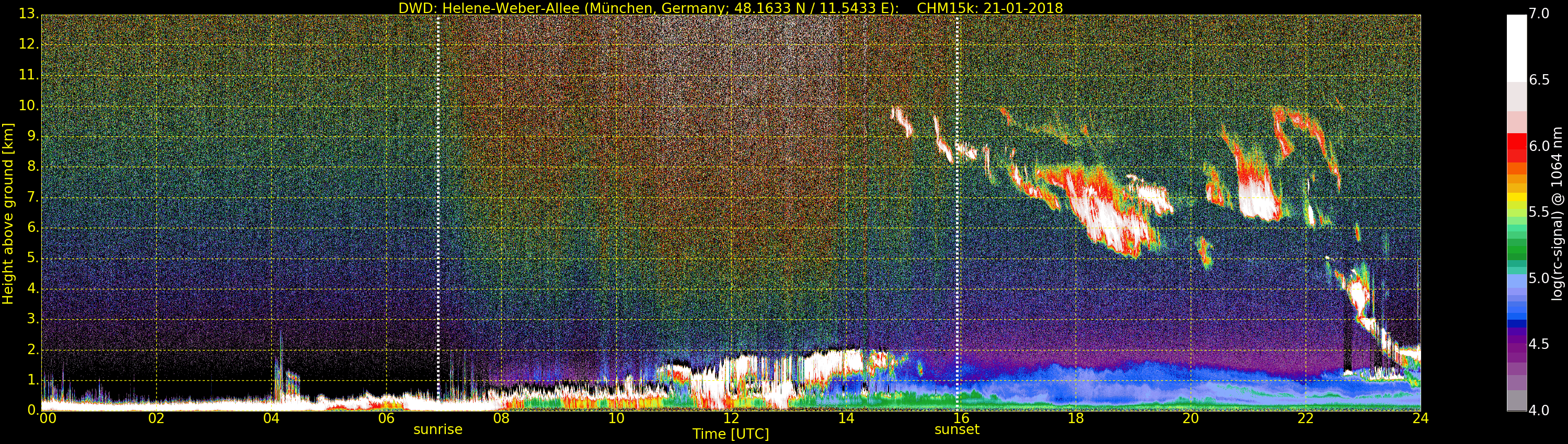This screenshot has height=444, width=1568.
Task: Click the white band of the colorbar
Action: (x=1516, y=48)
